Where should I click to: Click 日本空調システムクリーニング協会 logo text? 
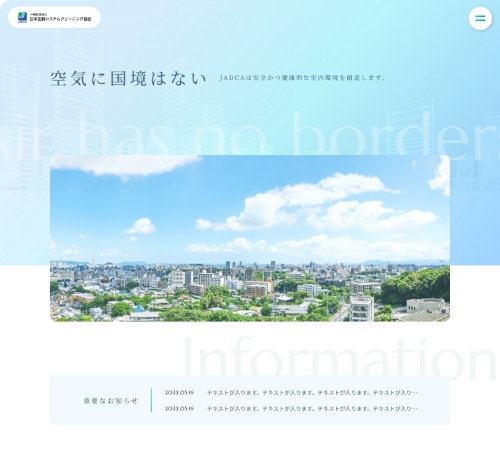pyautogui.click(x=60, y=19)
